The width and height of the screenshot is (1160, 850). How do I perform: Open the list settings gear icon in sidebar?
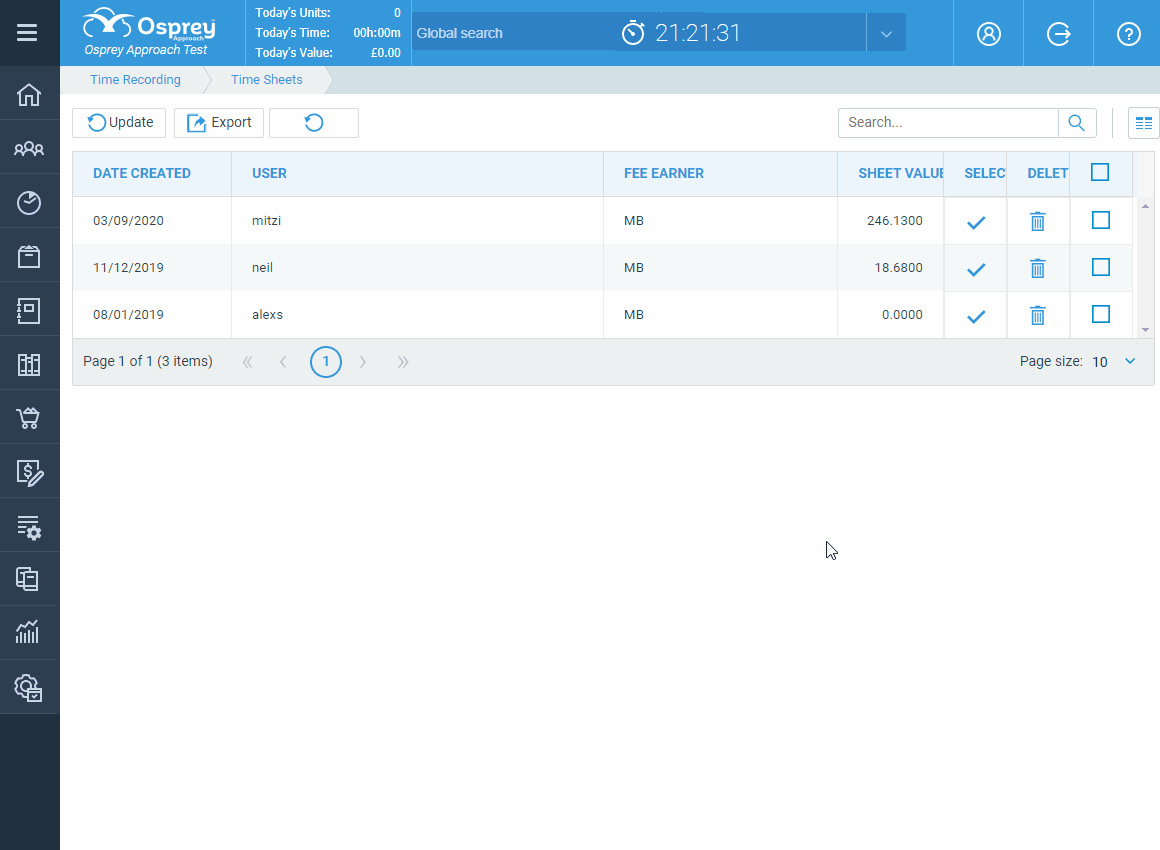coord(29,527)
